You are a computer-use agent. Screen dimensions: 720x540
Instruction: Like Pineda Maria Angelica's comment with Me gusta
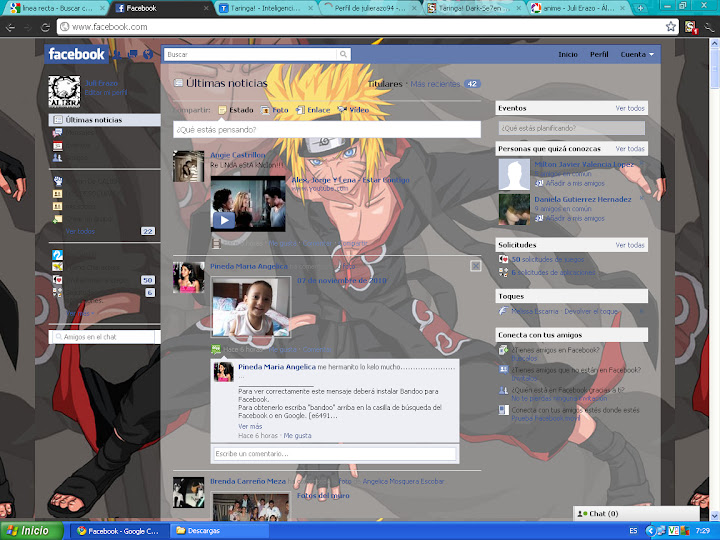[297, 436]
